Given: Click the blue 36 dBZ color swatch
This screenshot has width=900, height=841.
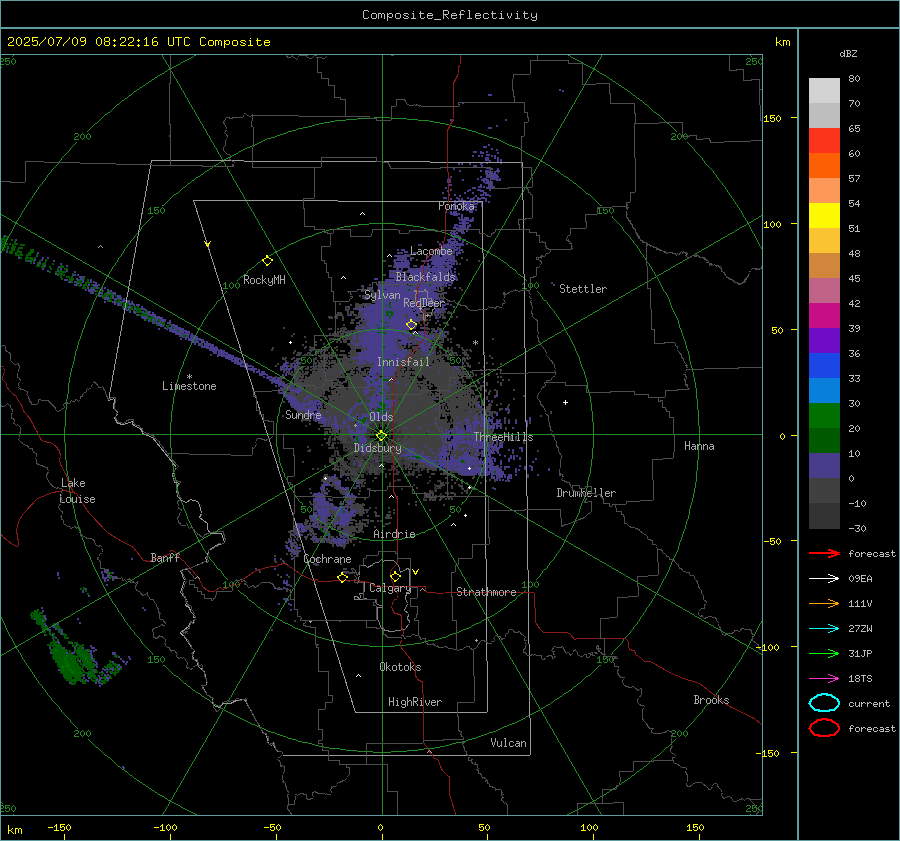Looking at the screenshot, I should point(824,365).
